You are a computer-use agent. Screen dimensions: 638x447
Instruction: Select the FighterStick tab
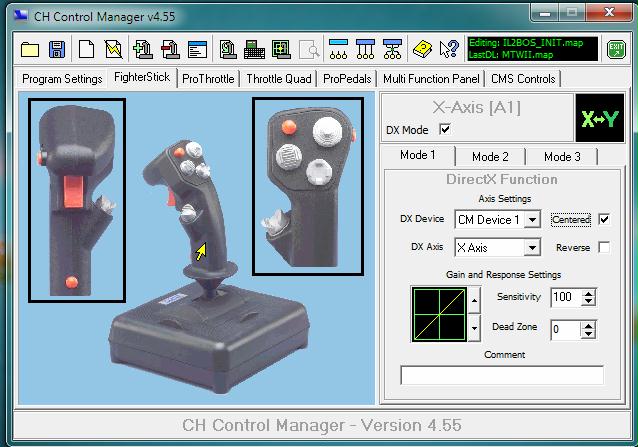pyautogui.click(x=142, y=77)
